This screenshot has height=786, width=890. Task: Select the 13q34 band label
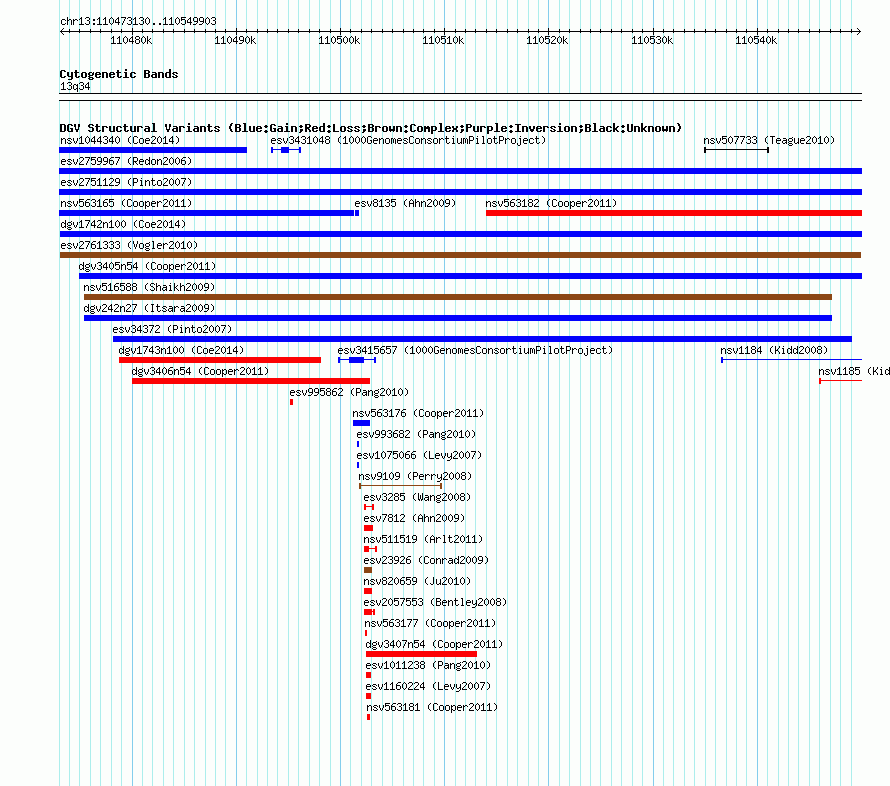point(75,86)
